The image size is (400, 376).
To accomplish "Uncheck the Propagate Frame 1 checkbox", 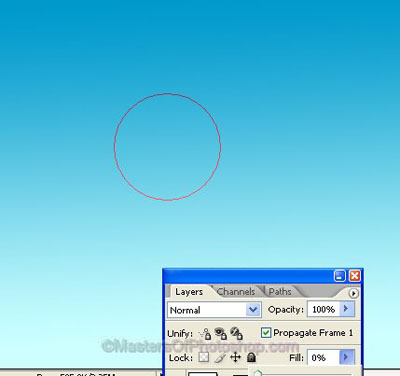I will 266,333.
